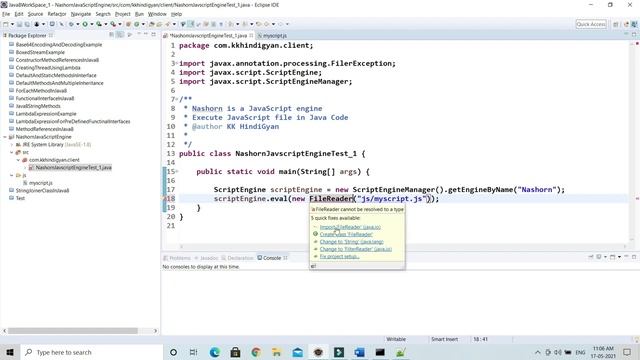
Task: Select NashornJavscriptEngineTest_1.java in Package Explorer
Action: coord(73,168)
